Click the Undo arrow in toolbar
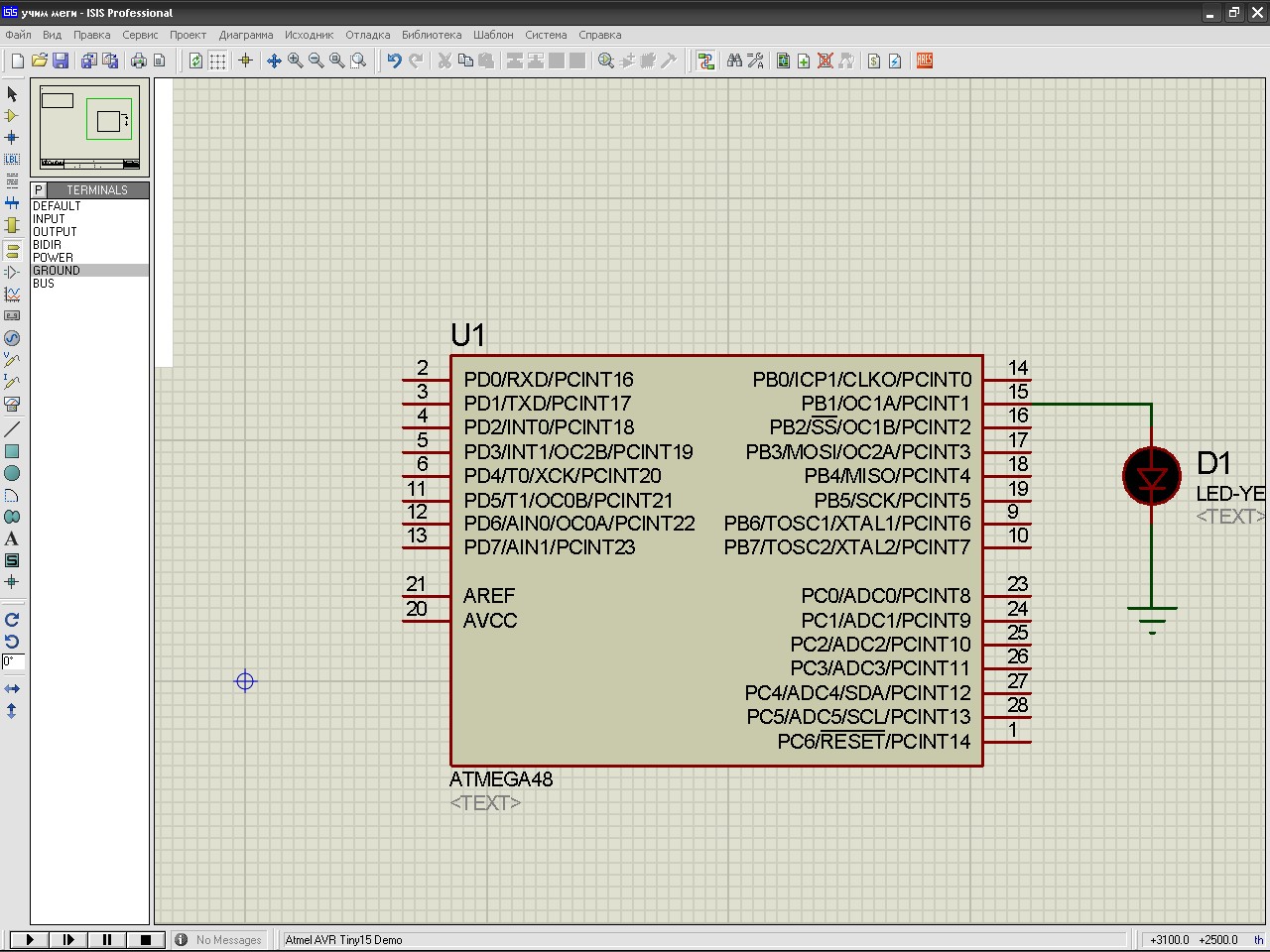1270x952 pixels. (x=394, y=60)
